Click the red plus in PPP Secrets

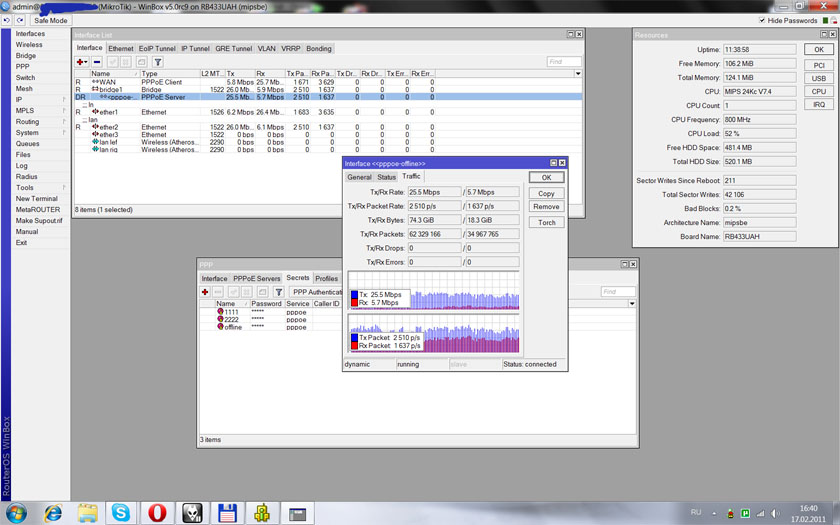205,292
